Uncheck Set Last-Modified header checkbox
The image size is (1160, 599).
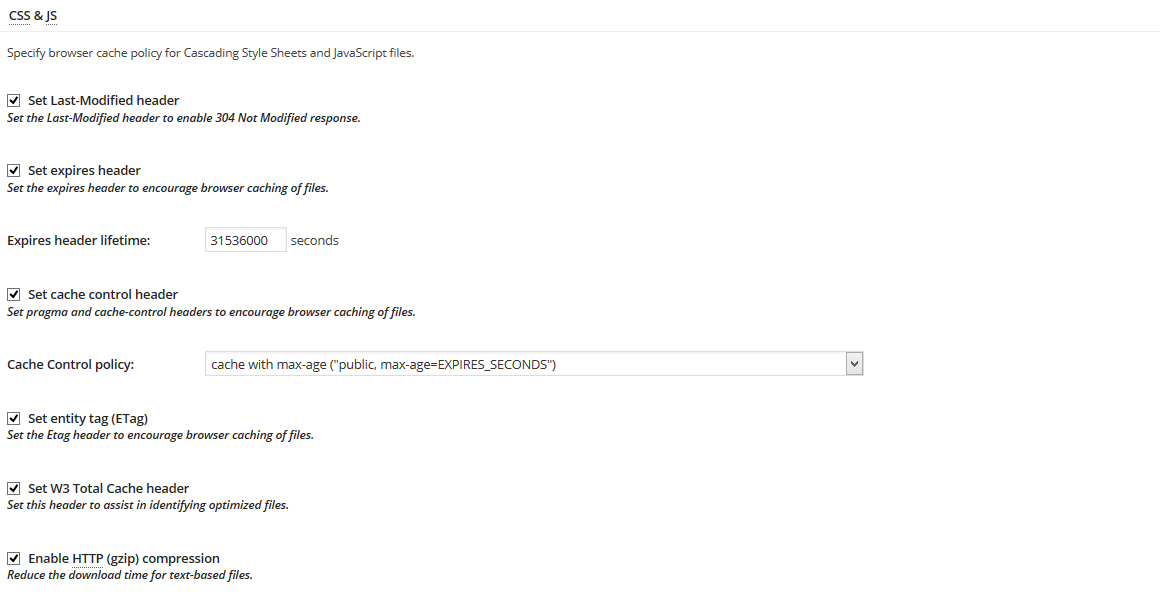coord(13,100)
